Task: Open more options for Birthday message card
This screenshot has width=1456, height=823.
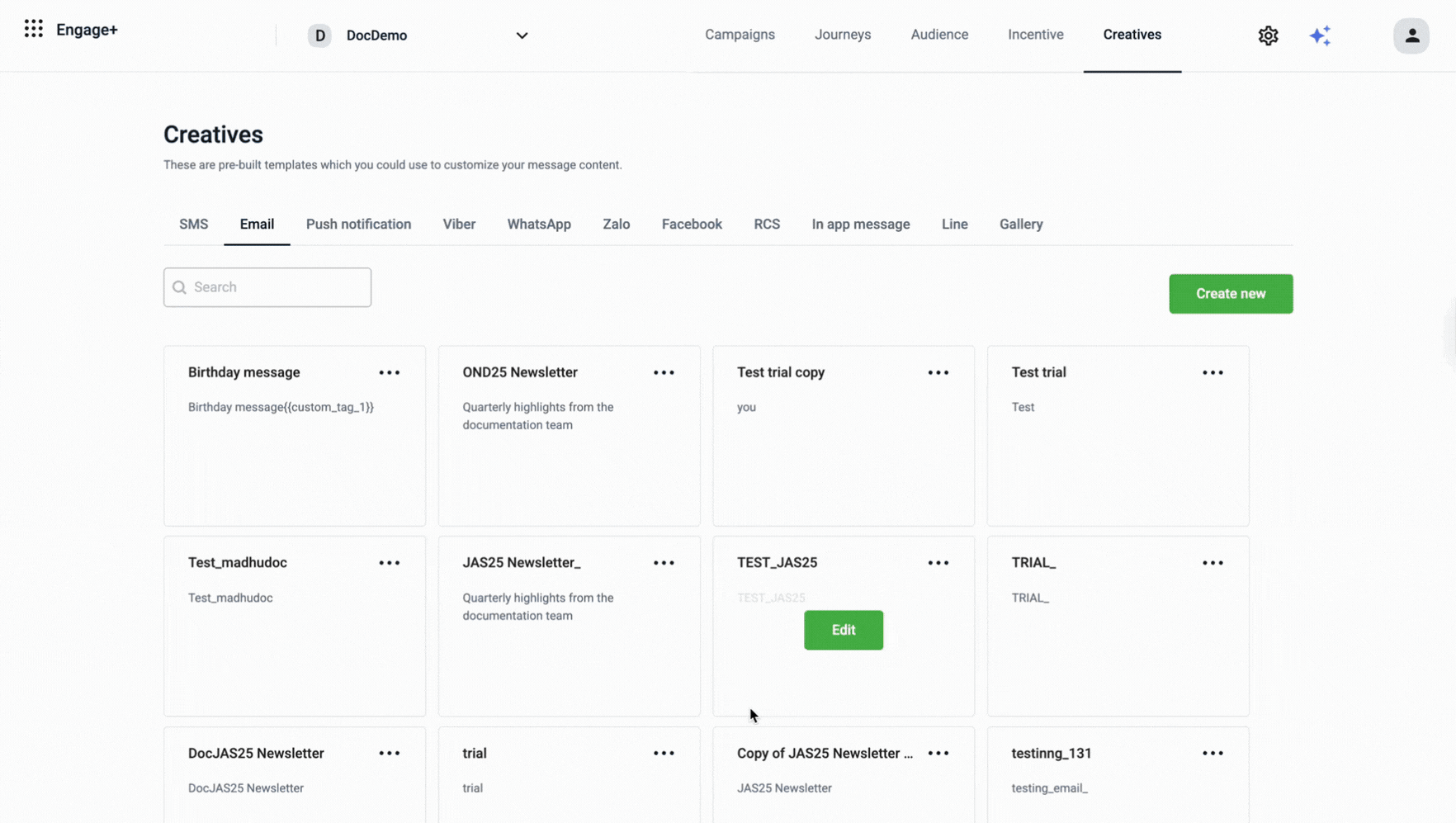Action: click(x=390, y=372)
